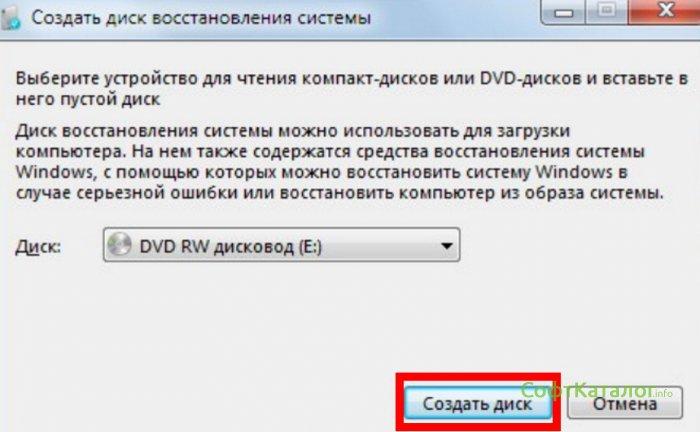Image resolution: width=700 pixels, height=432 pixels.
Task: Click the instruction text starting with Выберите устройство
Action: (x=352, y=88)
